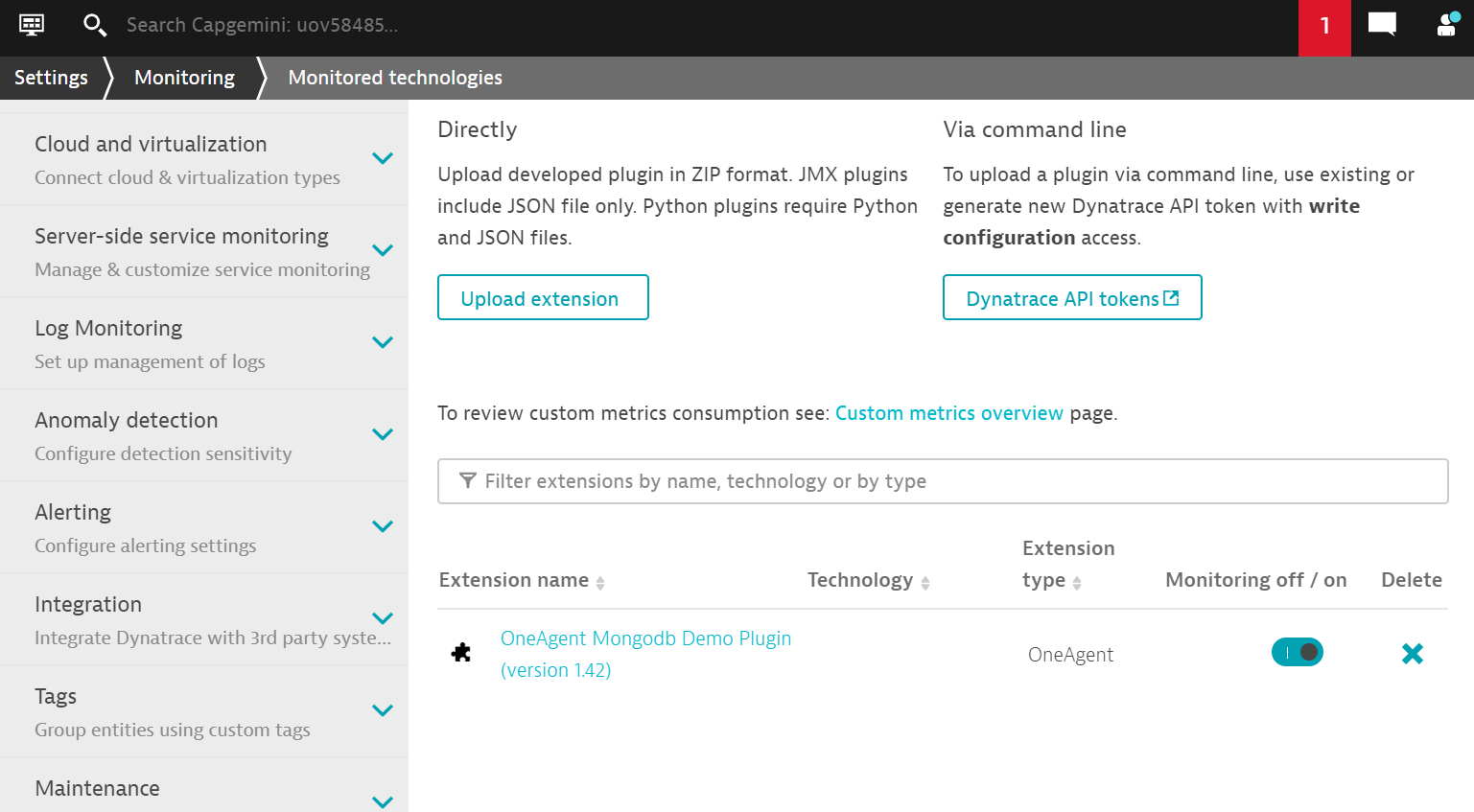Click the Monitoring off / on column header
This screenshot has width=1474, height=812.
[x=1255, y=580]
